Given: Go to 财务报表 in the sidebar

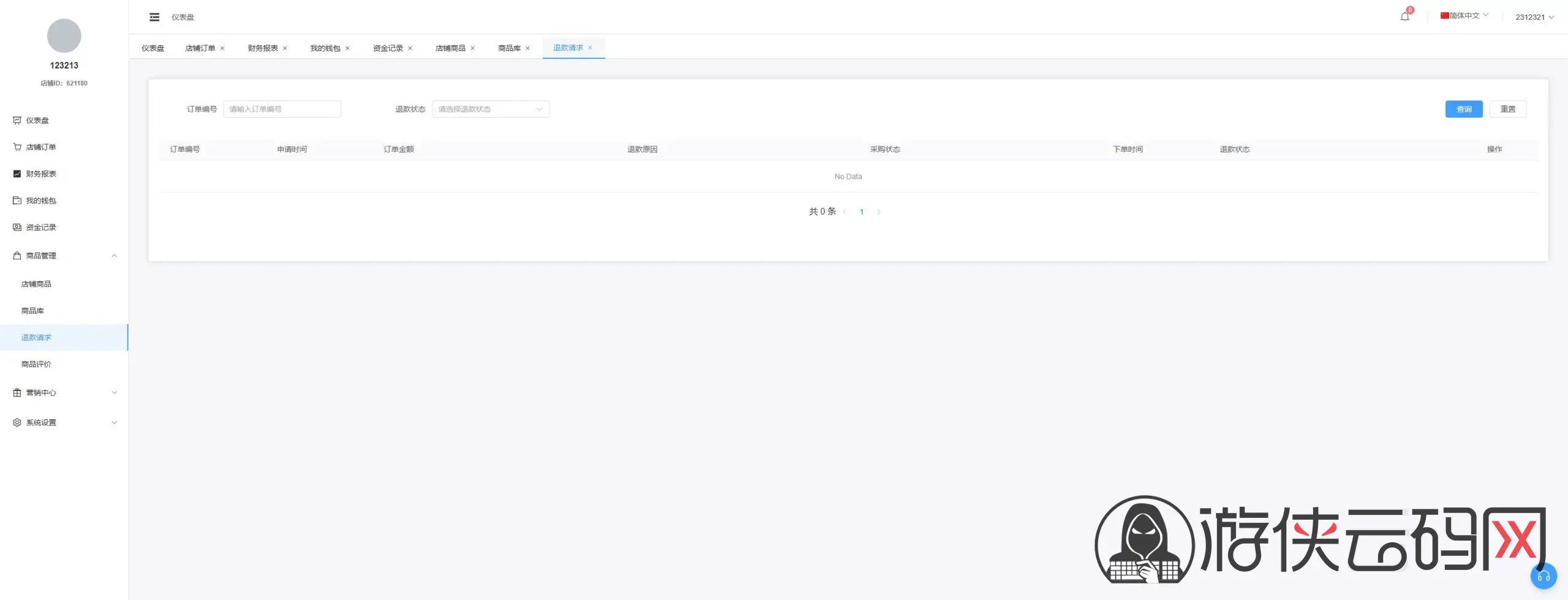Looking at the screenshot, I should point(64,174).
